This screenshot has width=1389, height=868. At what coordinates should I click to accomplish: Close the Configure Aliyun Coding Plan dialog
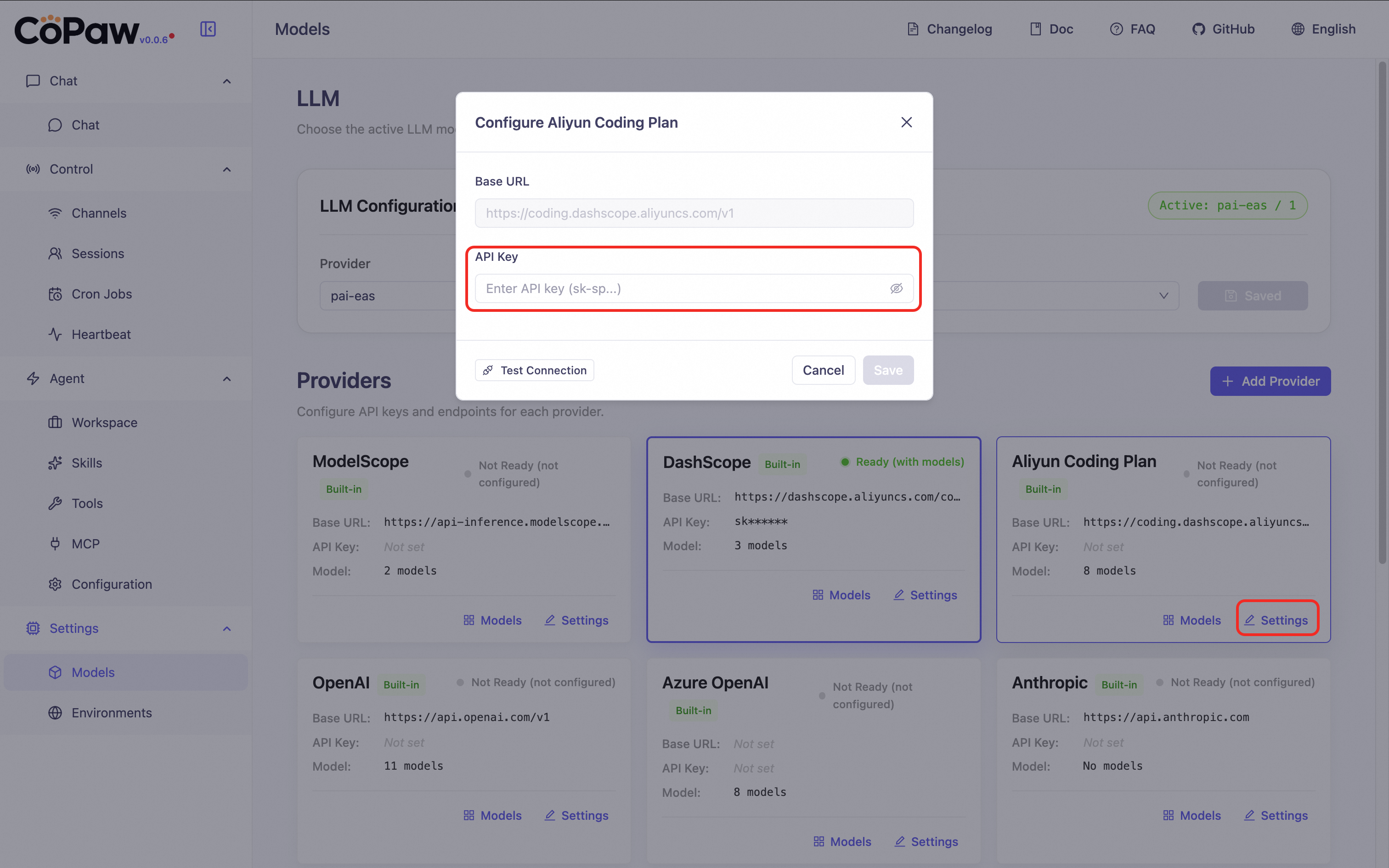(x=906, y=122)
